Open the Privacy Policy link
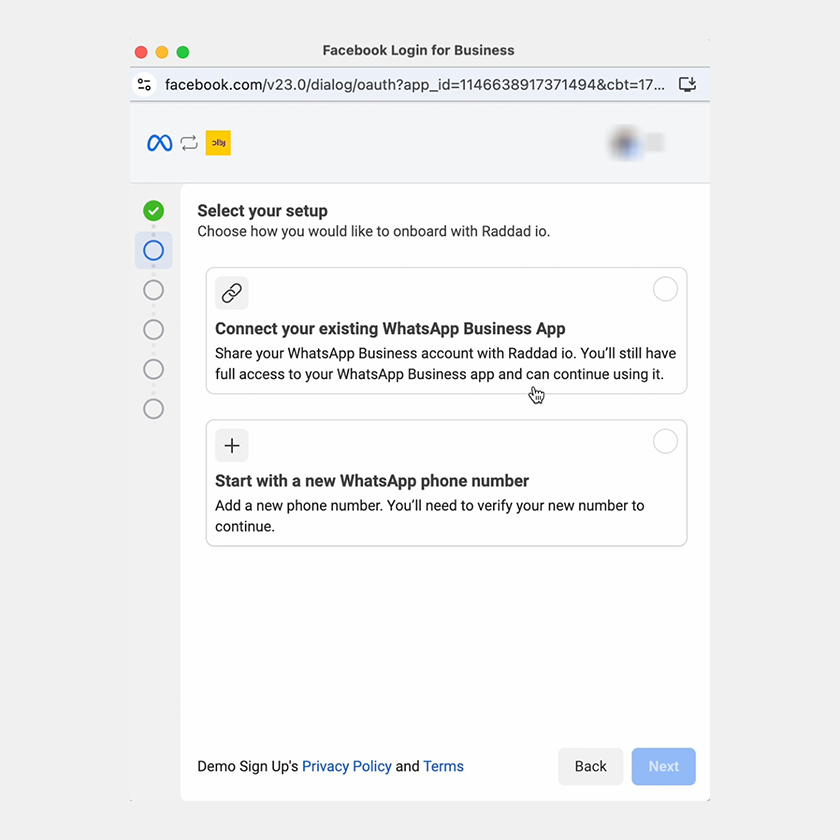The width and height of the screenshot is (840, 840). (x=346, y=766)
